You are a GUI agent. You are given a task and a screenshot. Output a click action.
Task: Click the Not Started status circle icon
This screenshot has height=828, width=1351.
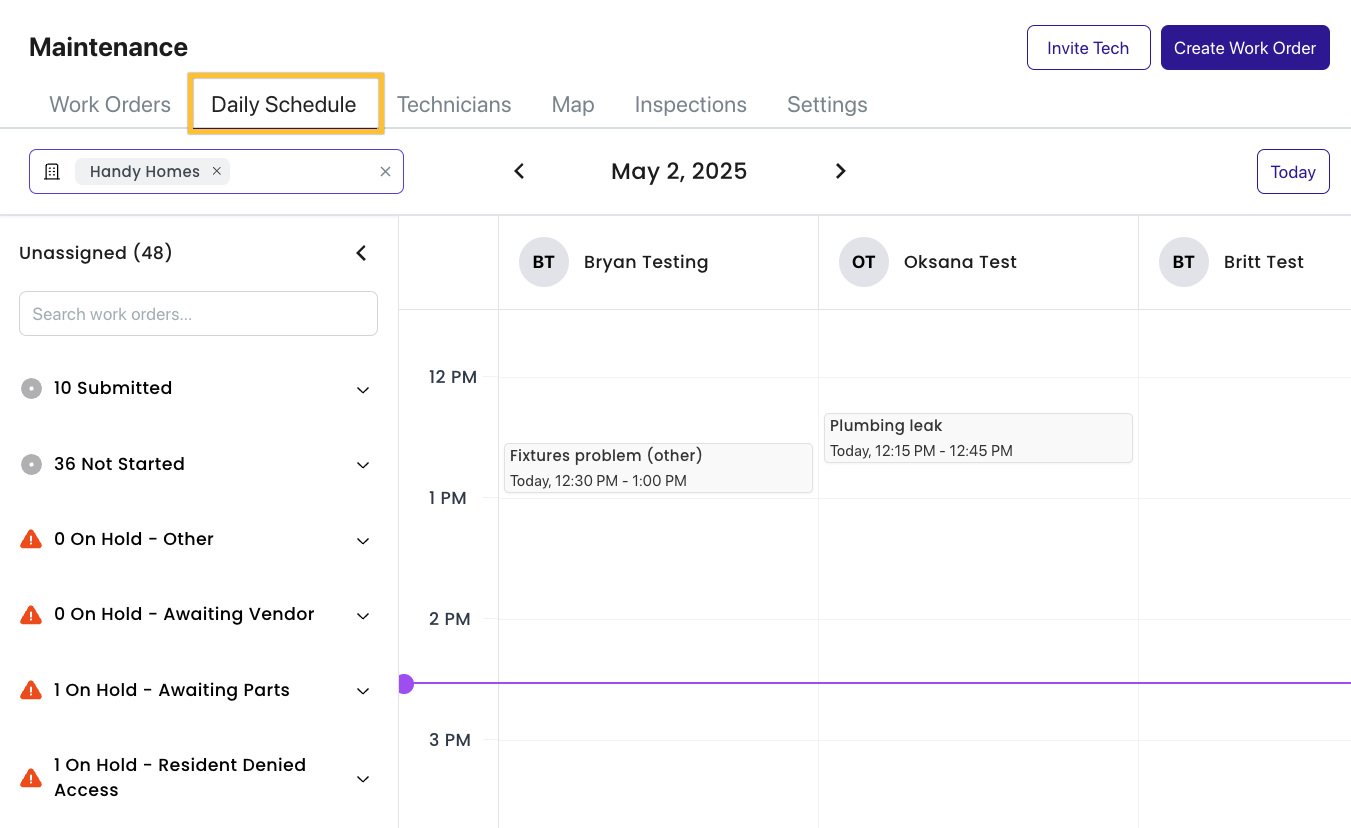click(x=31, y=464)
